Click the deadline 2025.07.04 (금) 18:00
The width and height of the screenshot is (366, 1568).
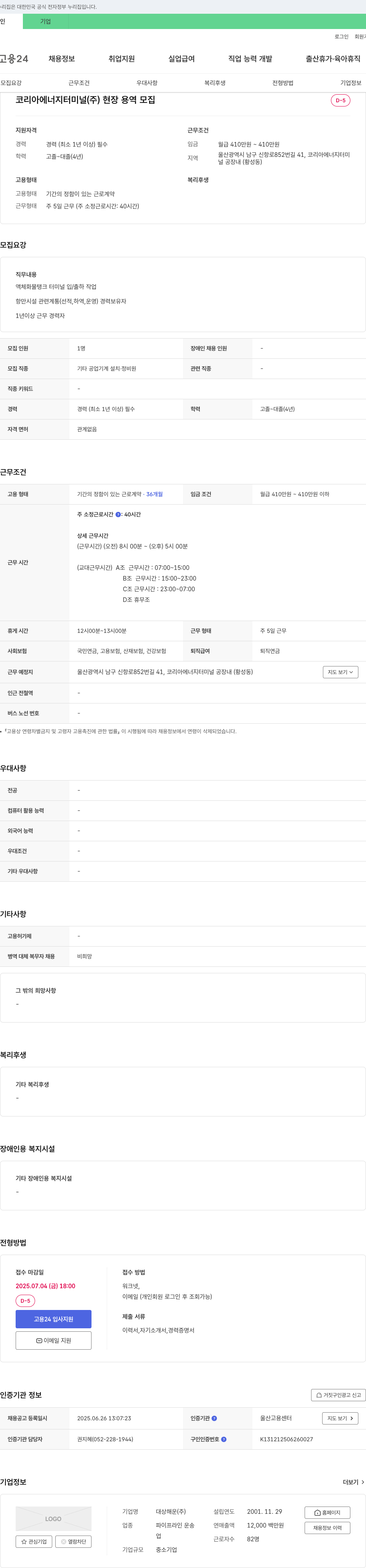click(x=46, y=1286)
